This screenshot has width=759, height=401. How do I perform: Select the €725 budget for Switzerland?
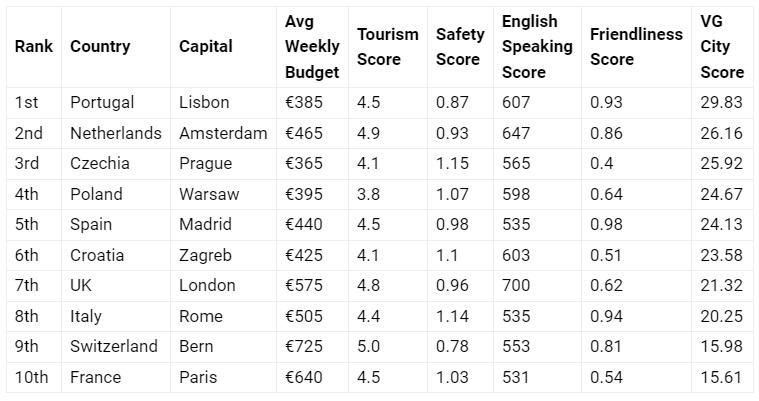(304, 346)
